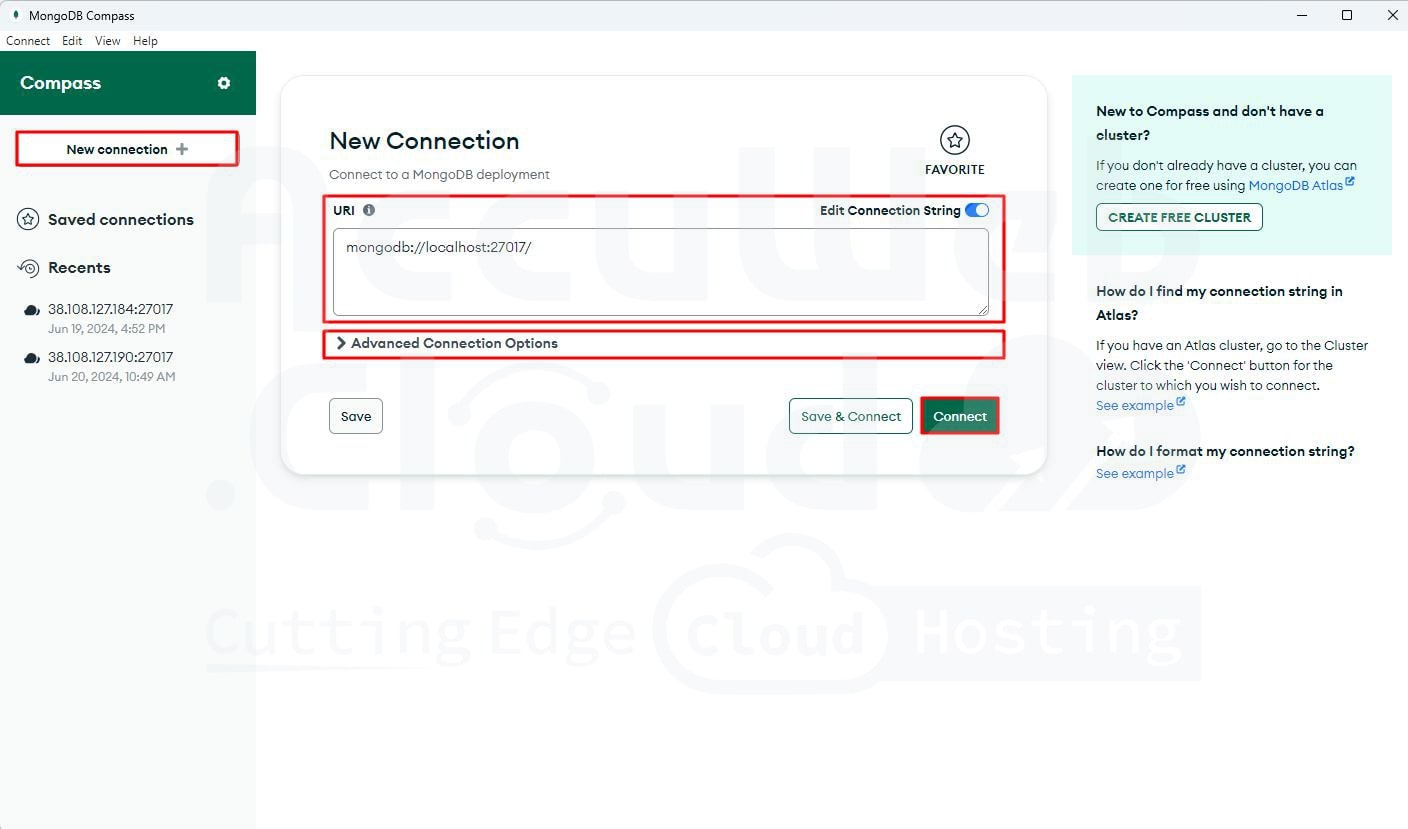The image size is (1408, 829).
Task: Click Recents heading text
Action: coord(79,267)
